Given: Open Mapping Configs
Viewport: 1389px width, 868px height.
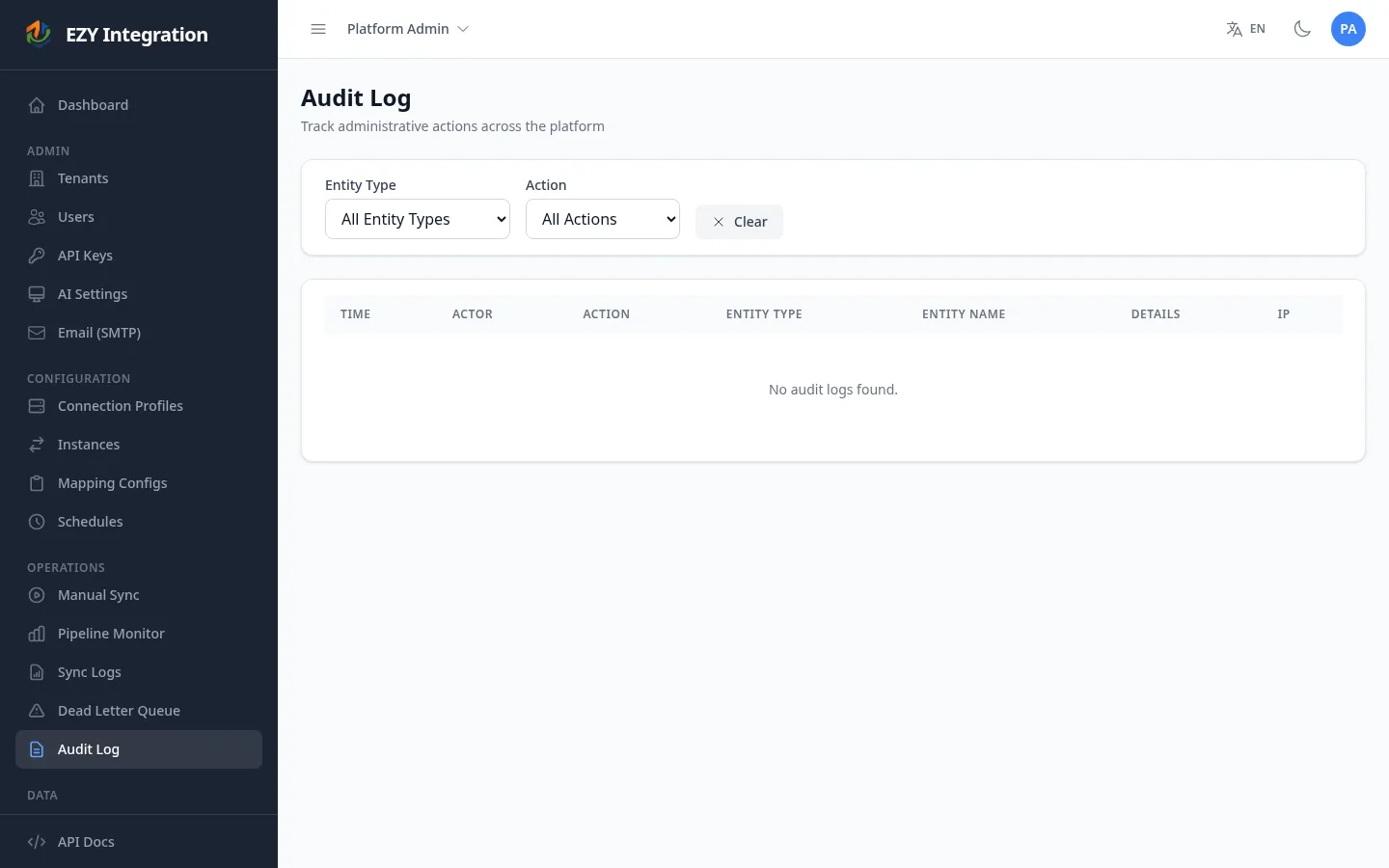Looking at the screenshot, I should pyautogui.click(x=139, y=483).
